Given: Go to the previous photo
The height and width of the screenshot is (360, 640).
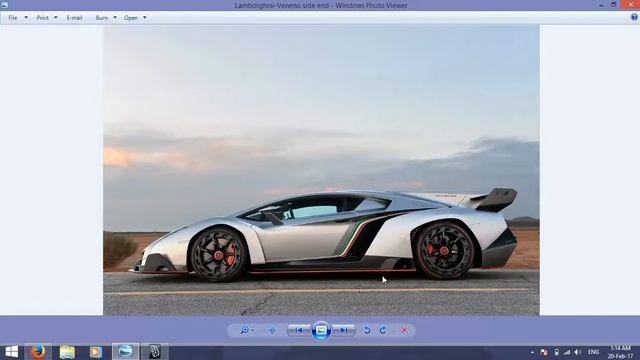Looking at the screenshot, I should click(299, 330).
